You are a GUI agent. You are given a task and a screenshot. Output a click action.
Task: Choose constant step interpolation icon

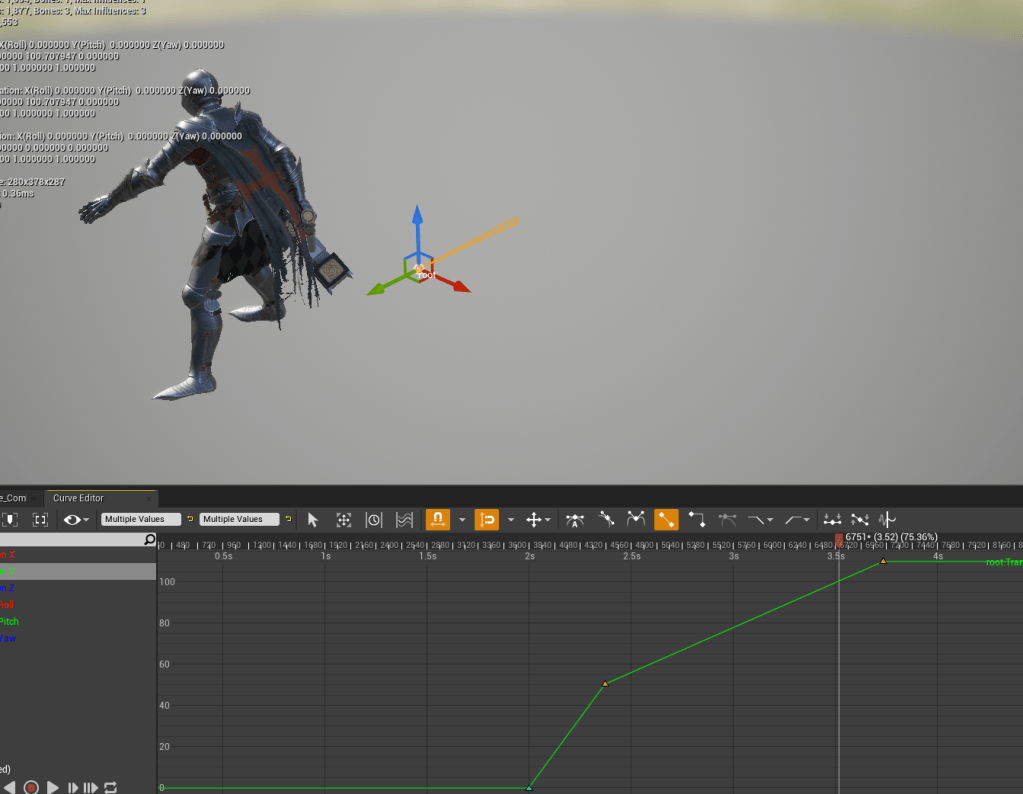697,520
